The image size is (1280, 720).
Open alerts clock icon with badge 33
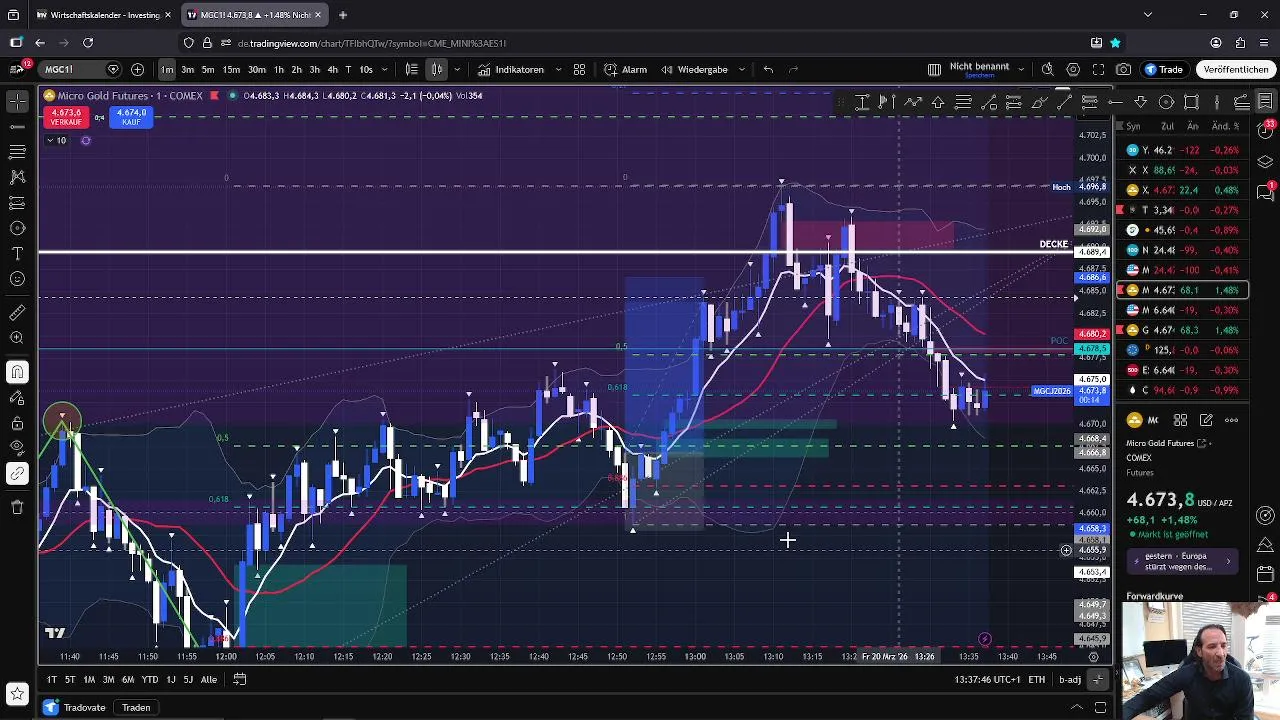click(1265, 129)
